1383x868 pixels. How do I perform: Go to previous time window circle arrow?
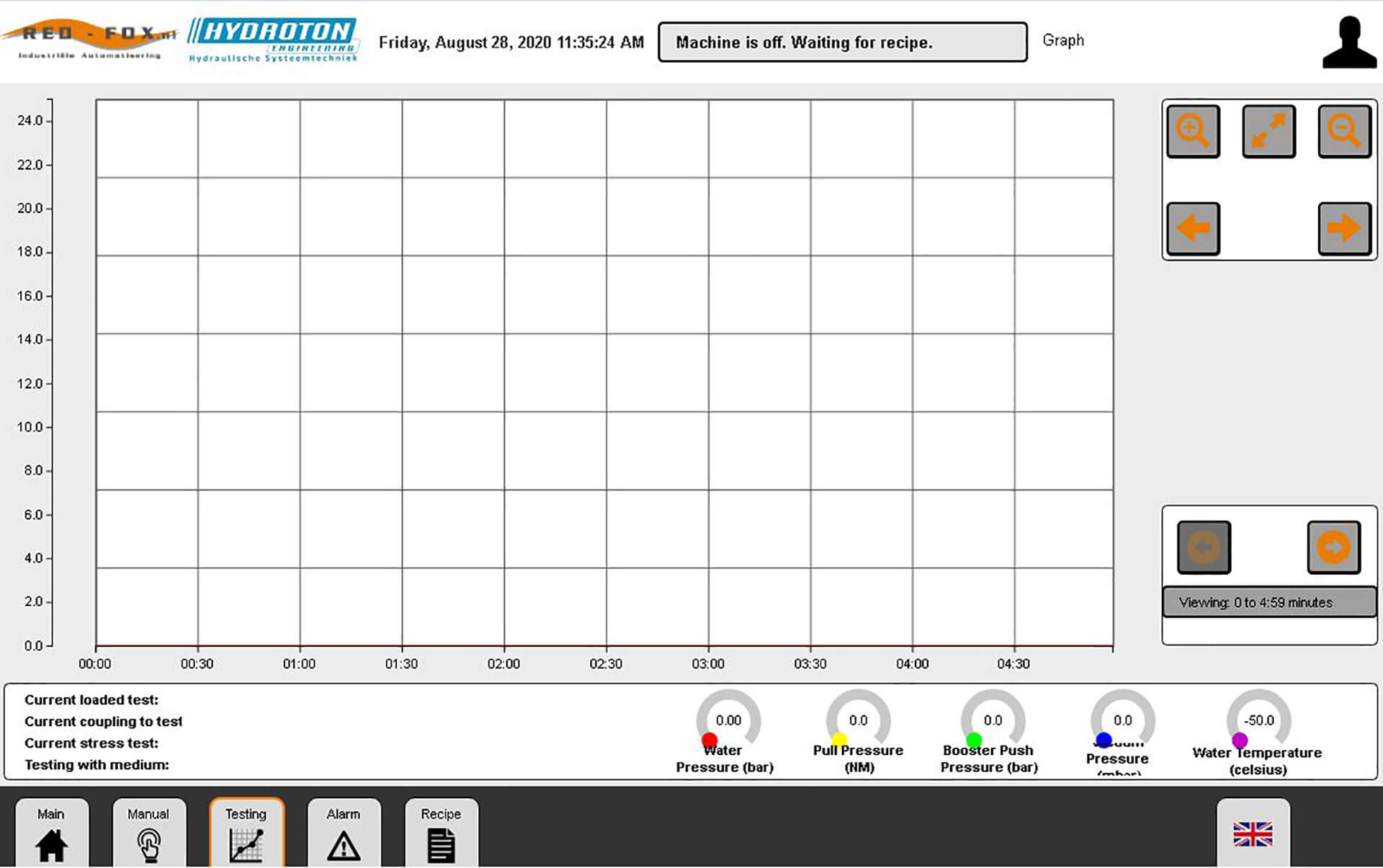click(1204, 547)
